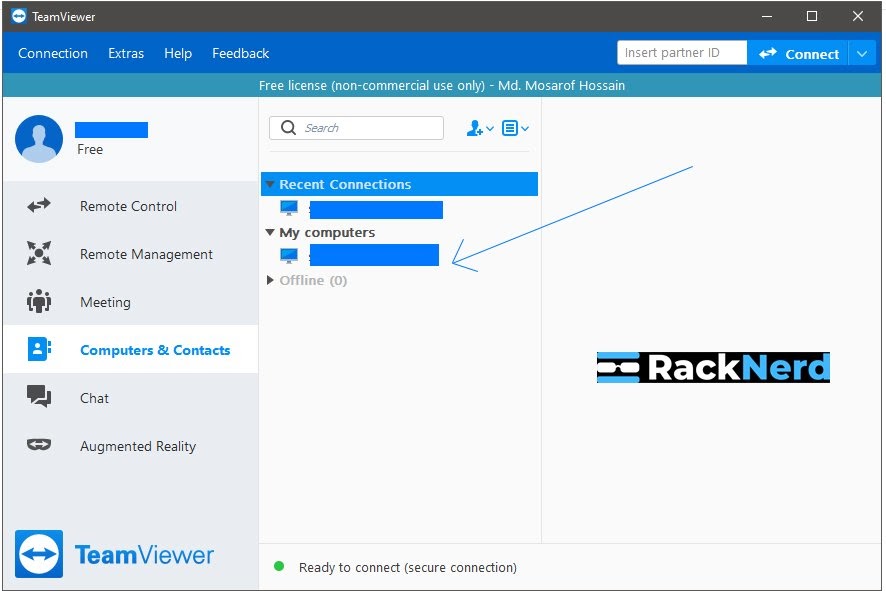The height and width of the screenshot is (591, 886).
Task: Open view options dropdown chevron
Action: (x=525, y=129)
